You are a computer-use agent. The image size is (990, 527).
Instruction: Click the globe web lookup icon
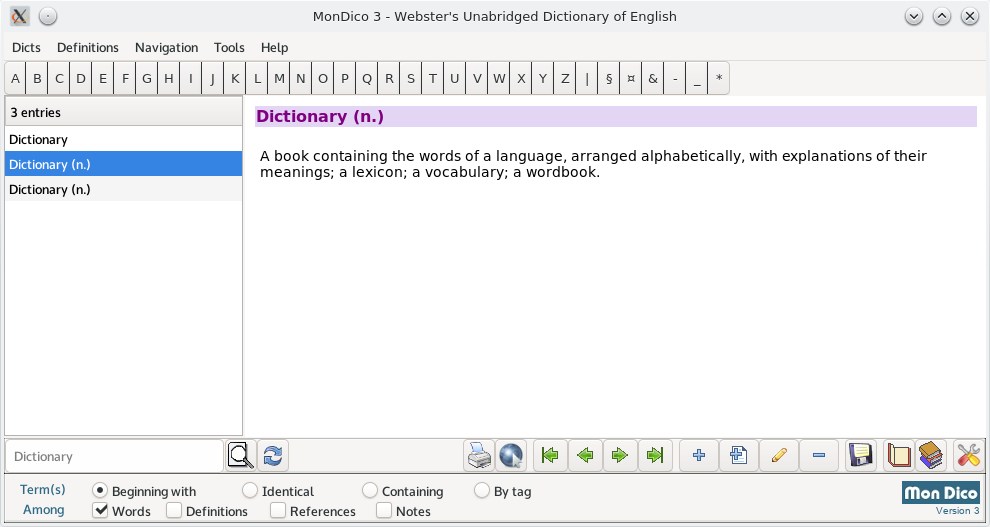[511, 456]
